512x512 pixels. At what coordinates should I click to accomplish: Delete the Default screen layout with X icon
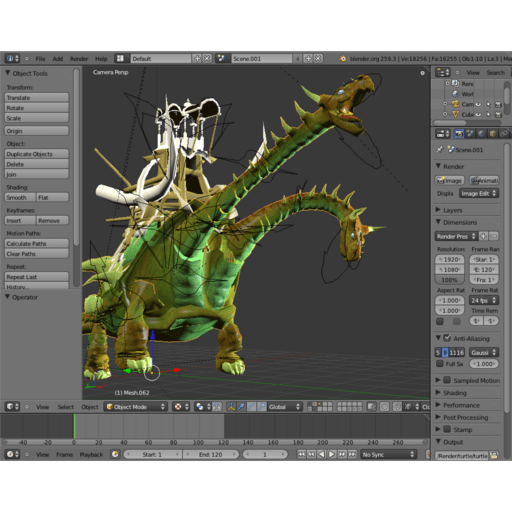[207, 59]
